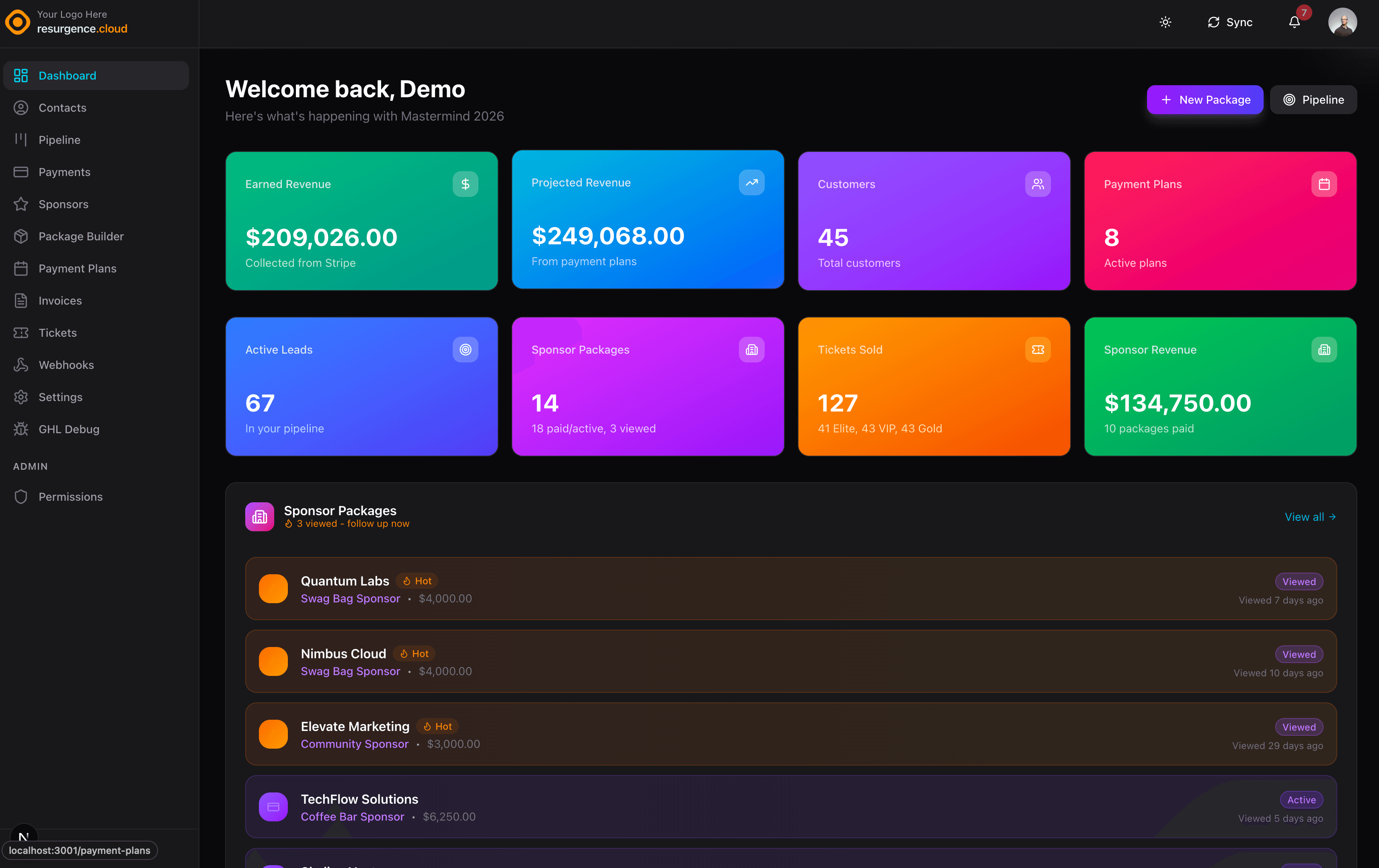1379x868 pixels.
Task: Click the Quantum Labs orange color swatch
Action: [x=273, y=589]
